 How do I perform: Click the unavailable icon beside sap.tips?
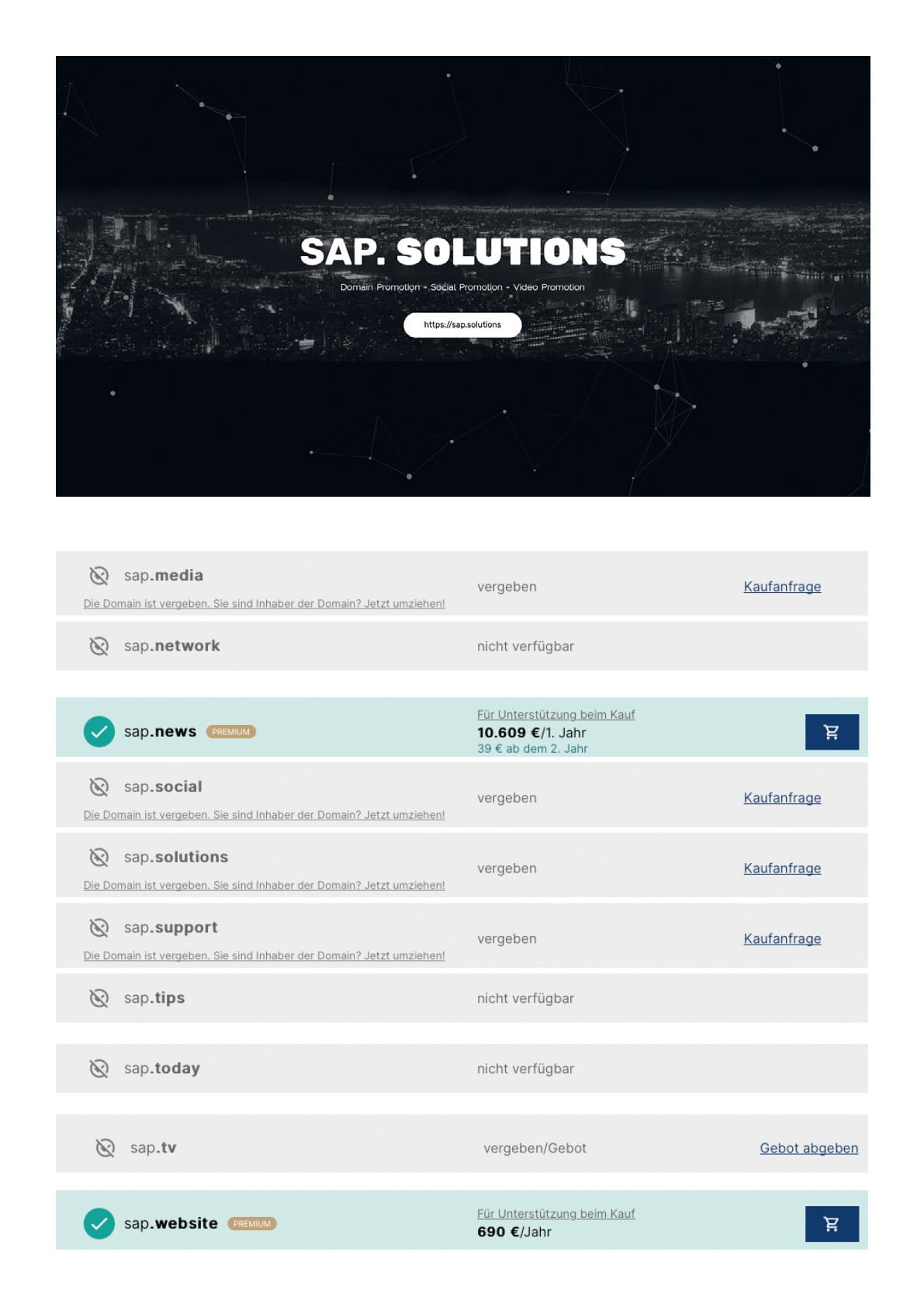pos(99,998)
